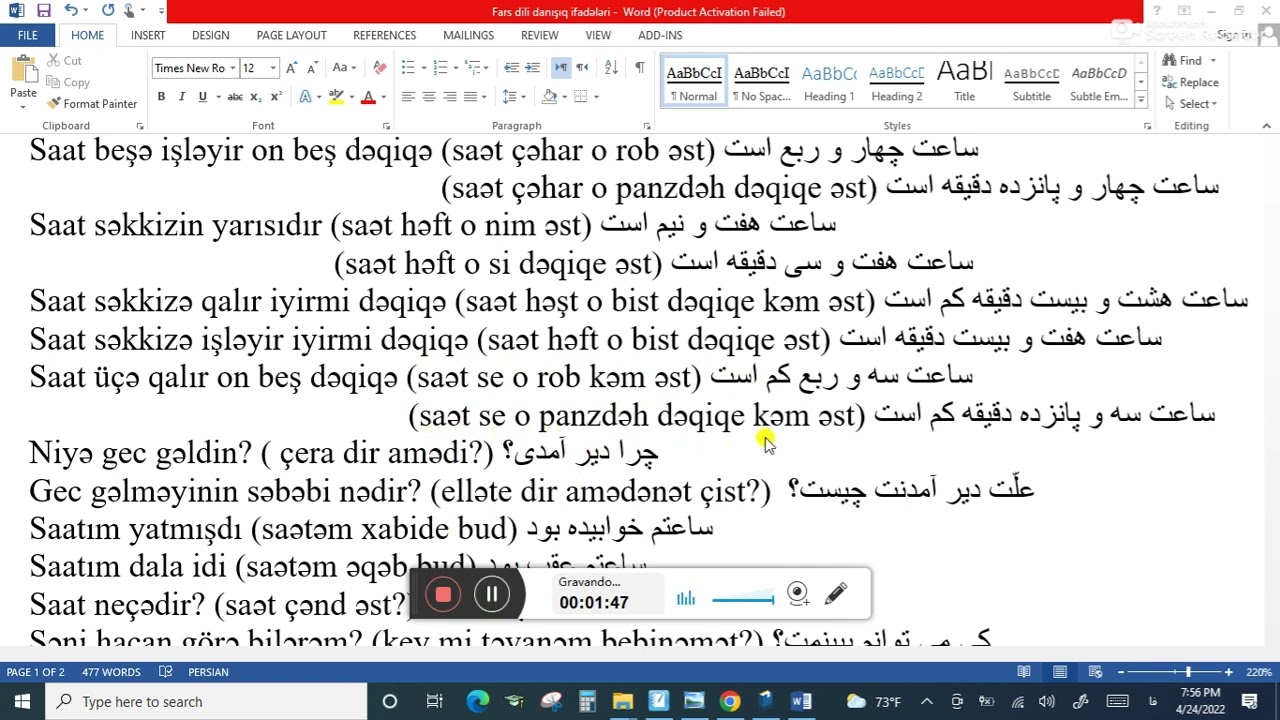Screen dimensions: 1280x720
Task: Toggle Underline formatting
Action: [203, 97]
